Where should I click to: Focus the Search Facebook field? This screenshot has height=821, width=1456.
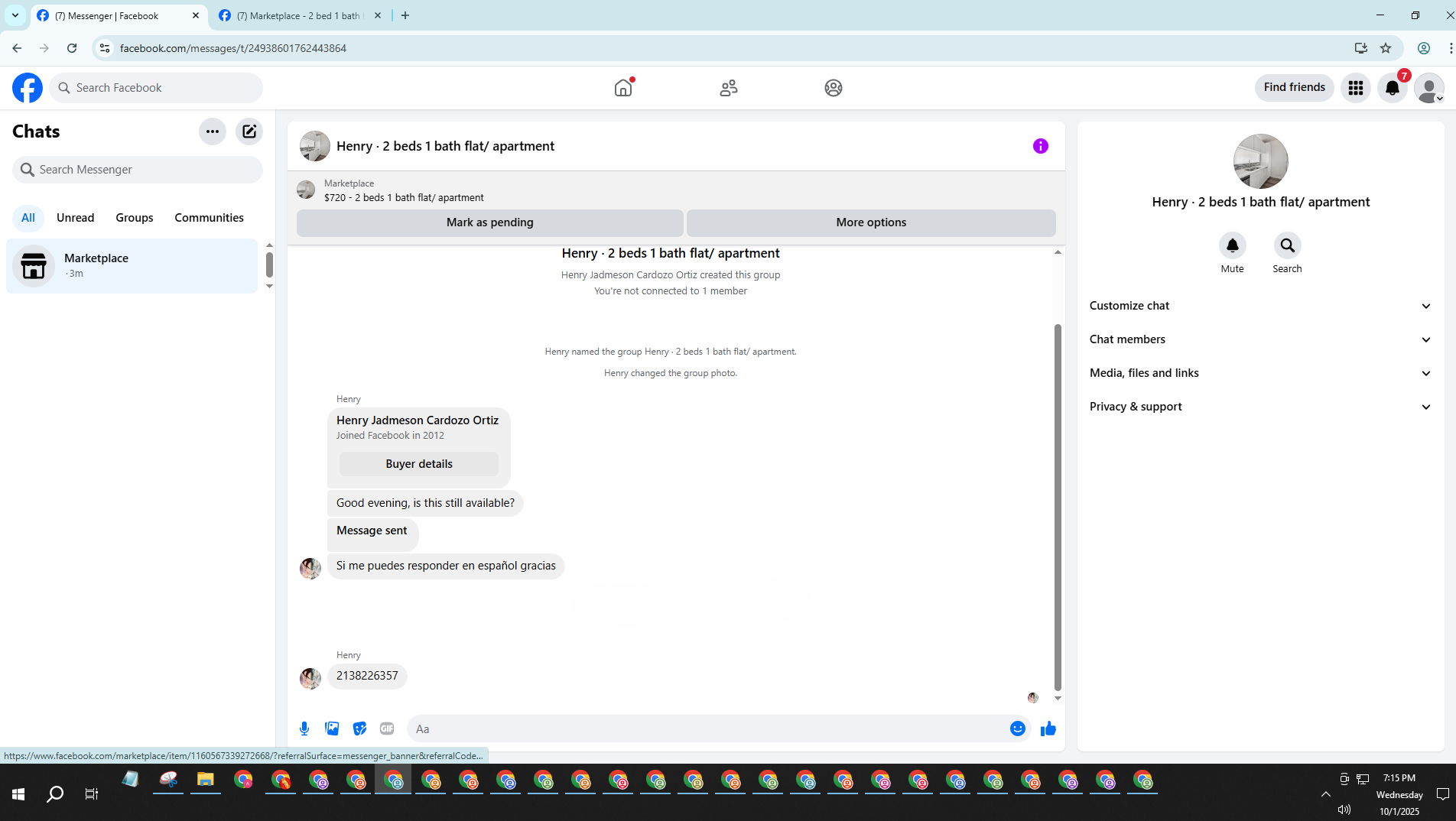coord(156,88)
